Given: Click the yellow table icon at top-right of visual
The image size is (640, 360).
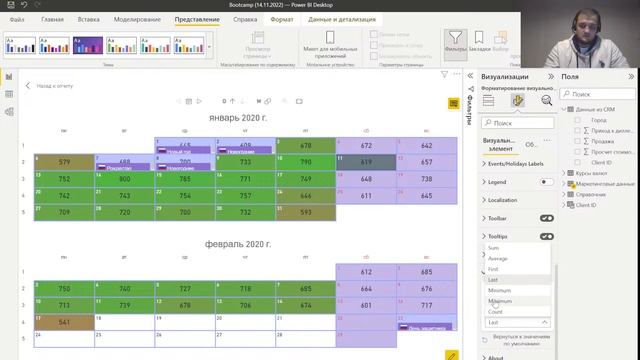Looking at the screenshot, I should tap(453, 104).
